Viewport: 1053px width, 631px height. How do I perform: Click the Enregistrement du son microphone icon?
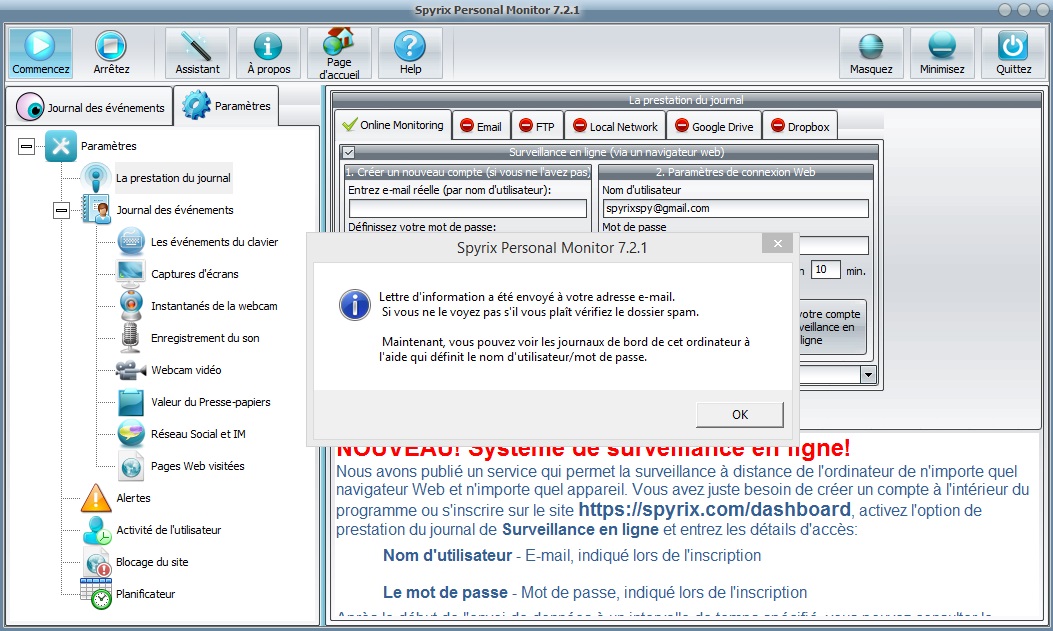pos(130,338)
